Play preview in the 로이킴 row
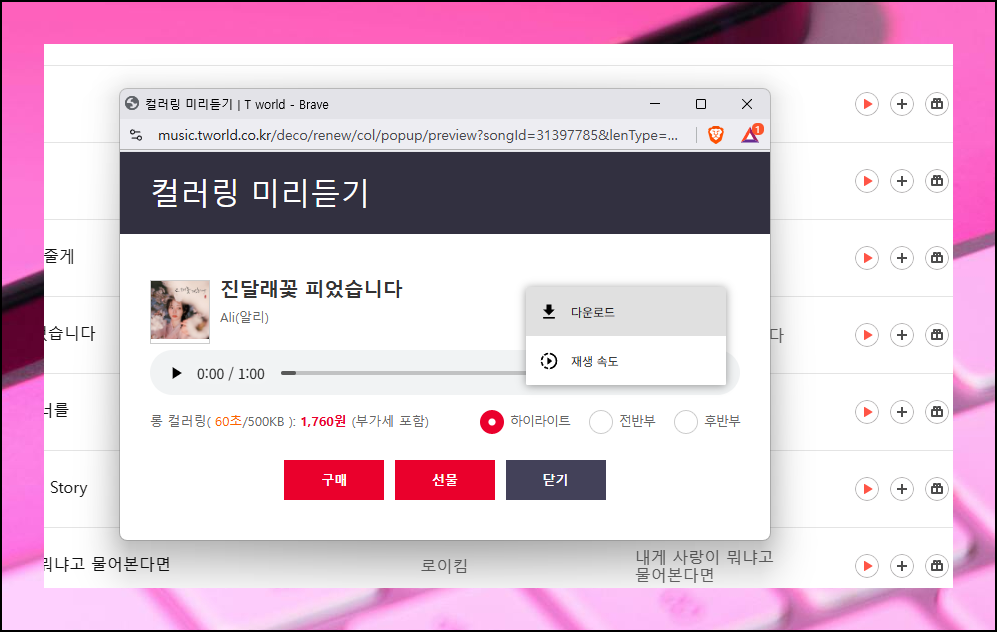The height and width of the screenshot is (632, 997). pyautogui.click(x=867, y=566)
